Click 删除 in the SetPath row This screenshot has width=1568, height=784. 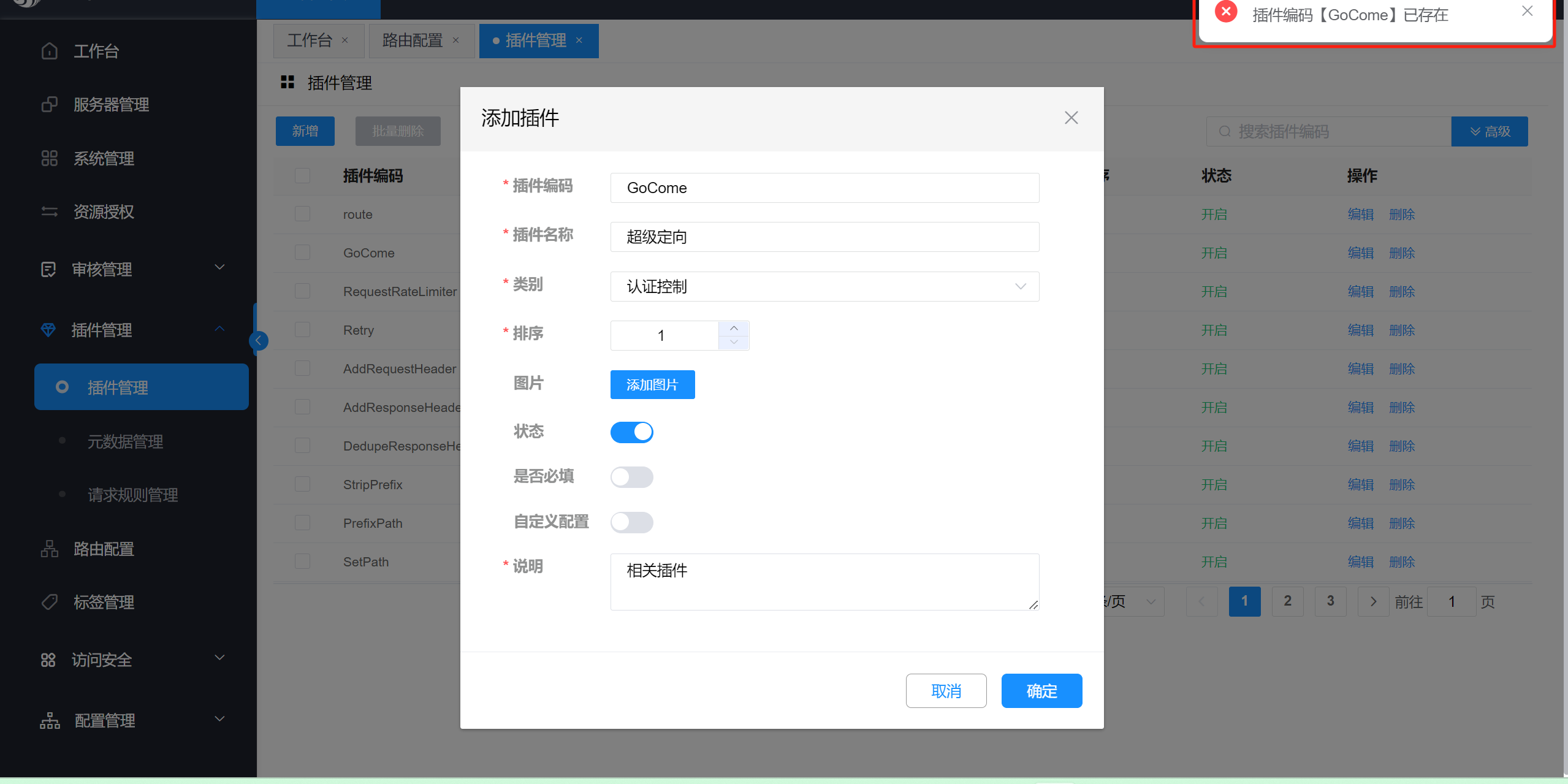[1402, 561]
